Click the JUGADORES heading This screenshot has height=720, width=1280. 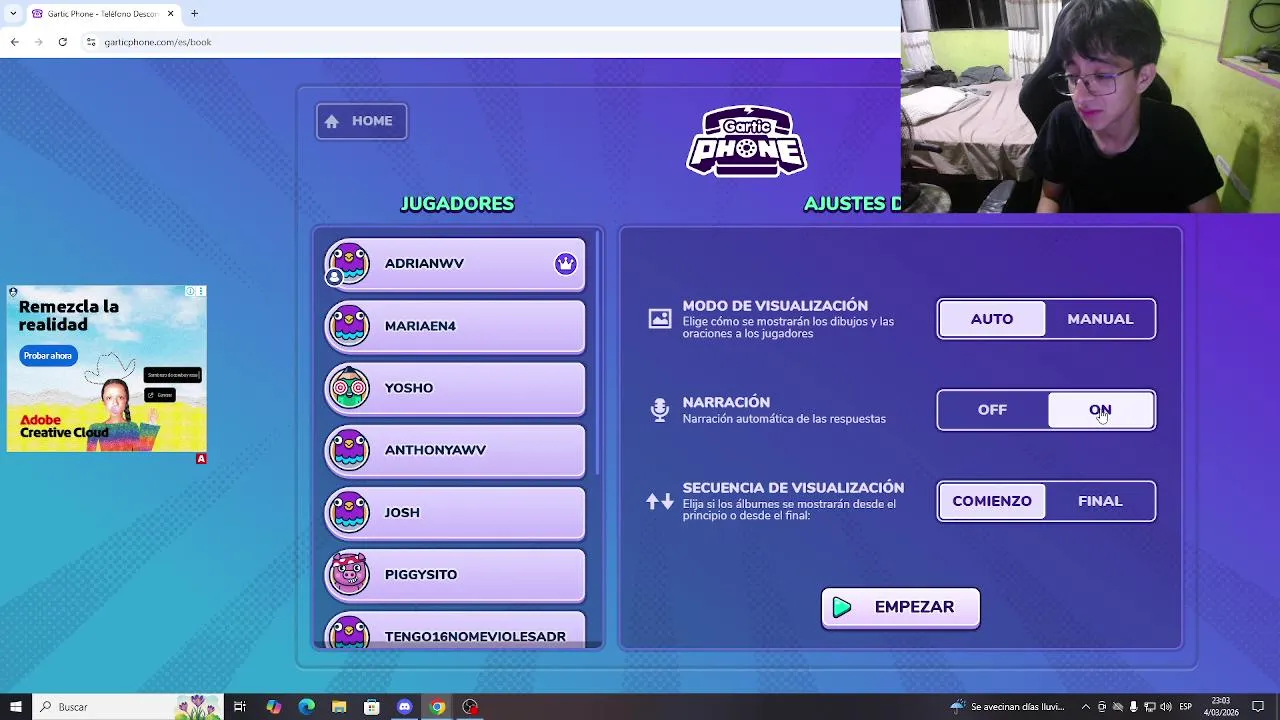pyautogui.click(x=457, y=204)
